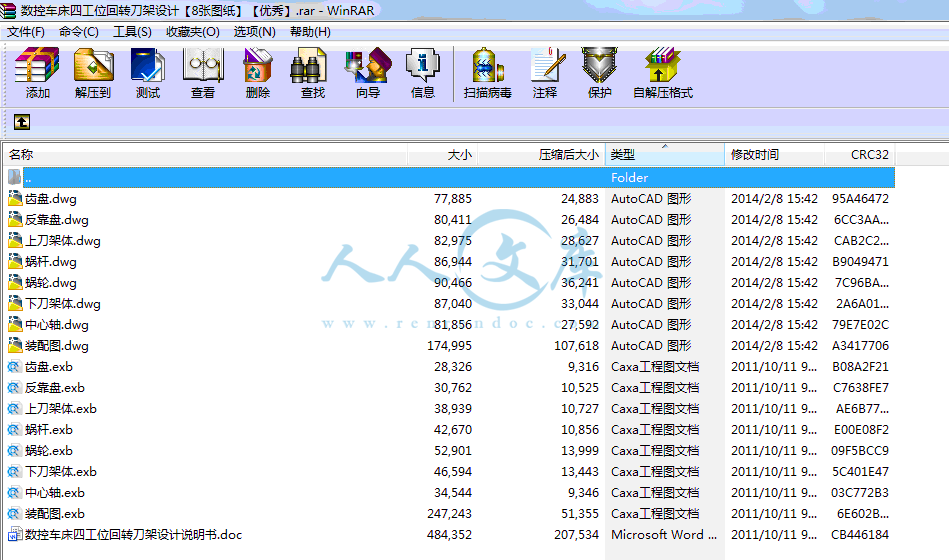
Task: Click the 蜗轮.dwg file icon
Action: click(15, 282)
